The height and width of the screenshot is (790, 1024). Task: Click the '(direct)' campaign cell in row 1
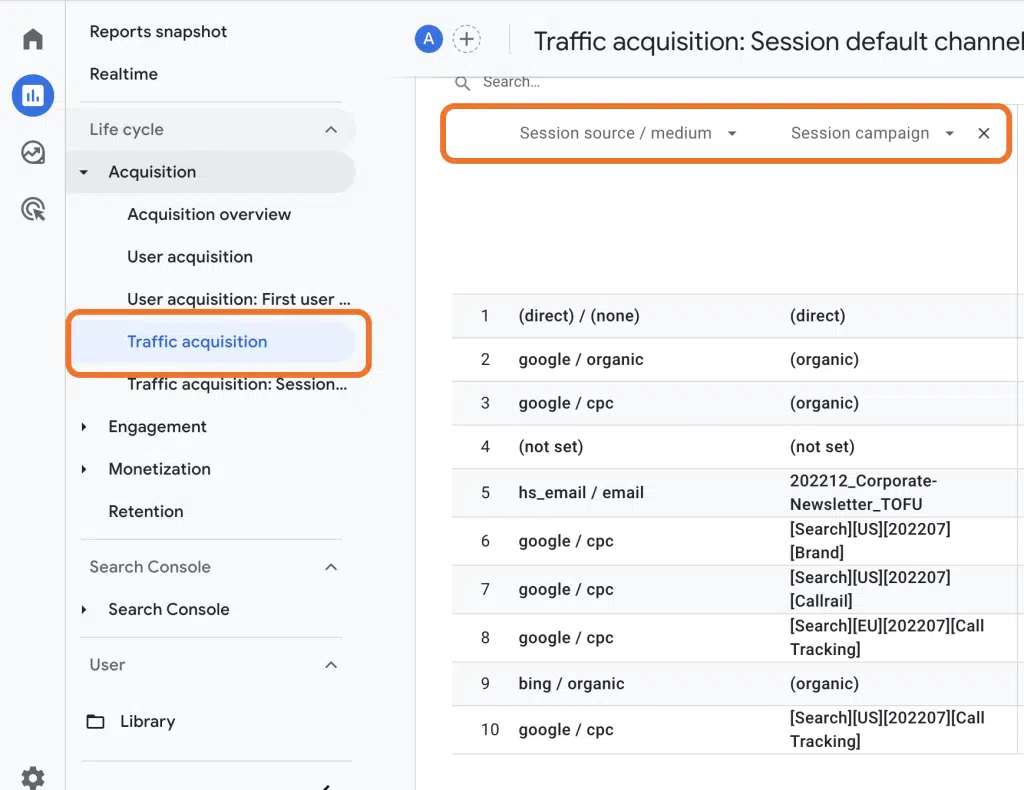pyautogui.click(x=817, y=316)
